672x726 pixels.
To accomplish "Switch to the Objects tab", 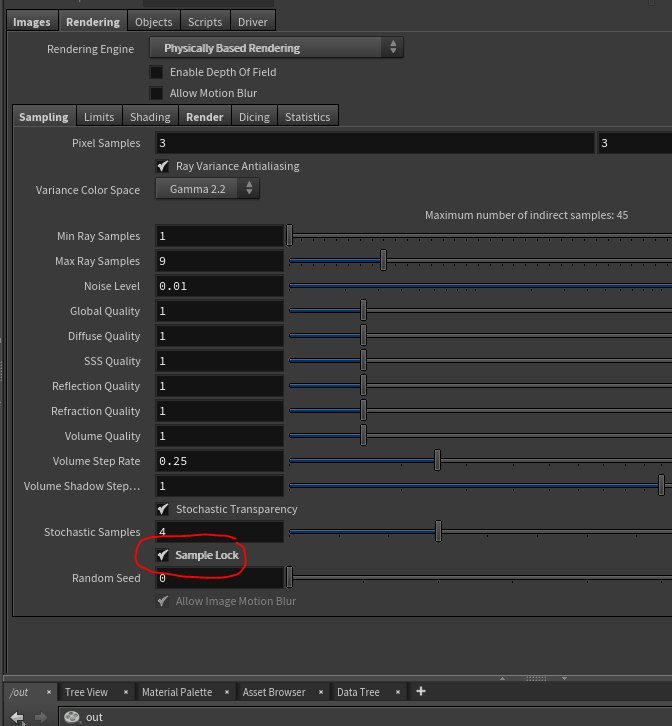I will pos(153,21).
